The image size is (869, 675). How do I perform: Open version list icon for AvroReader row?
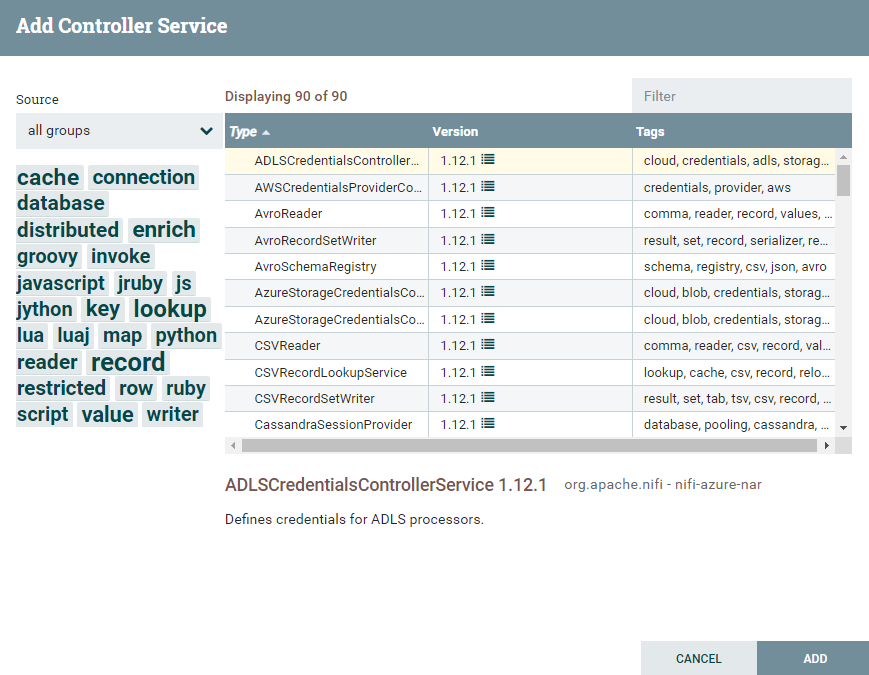[x=488, y=212]
